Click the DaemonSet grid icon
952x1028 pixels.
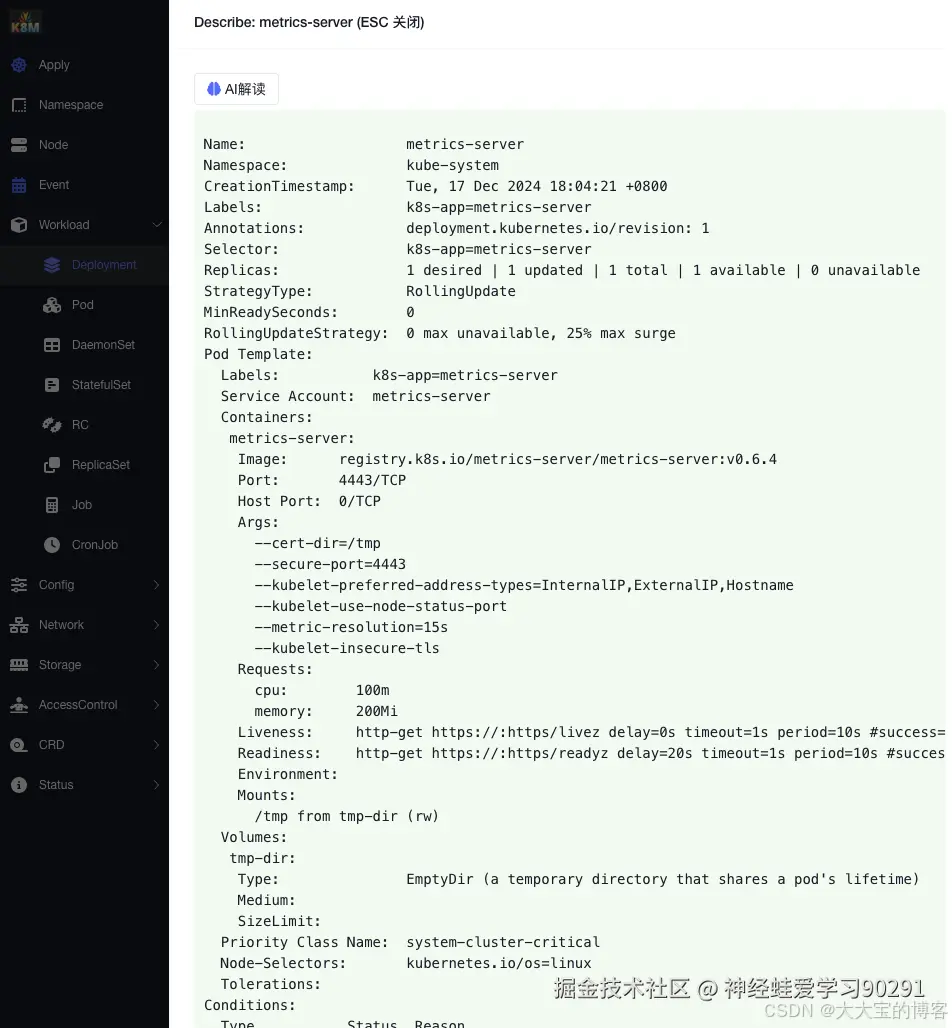52,345
